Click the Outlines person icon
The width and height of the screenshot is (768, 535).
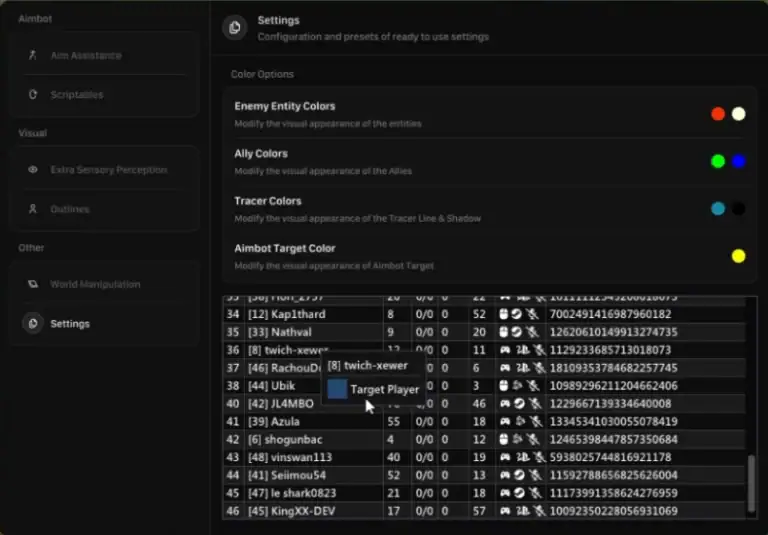(32, 210)
